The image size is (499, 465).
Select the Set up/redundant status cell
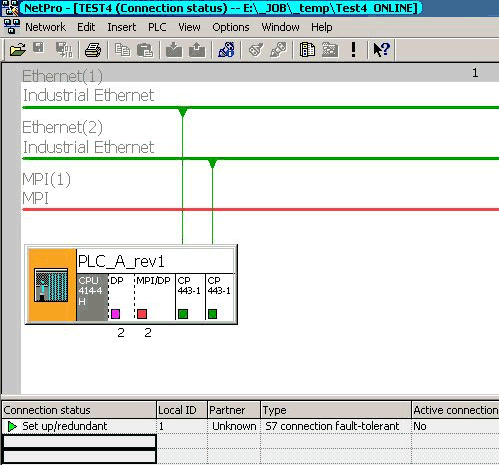point(79,426)
